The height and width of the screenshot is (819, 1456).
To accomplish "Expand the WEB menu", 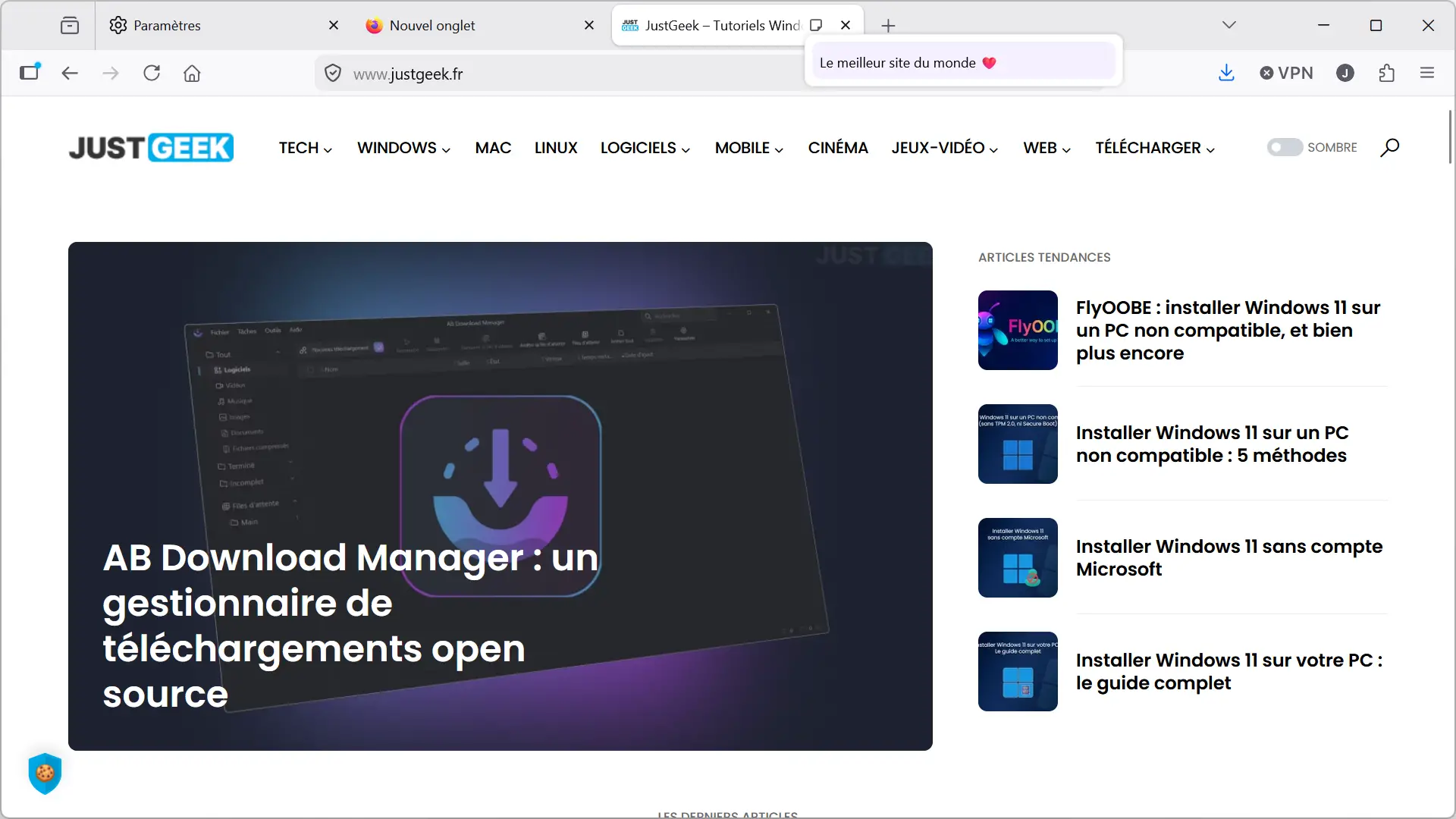I will (x=1046, y=148).
